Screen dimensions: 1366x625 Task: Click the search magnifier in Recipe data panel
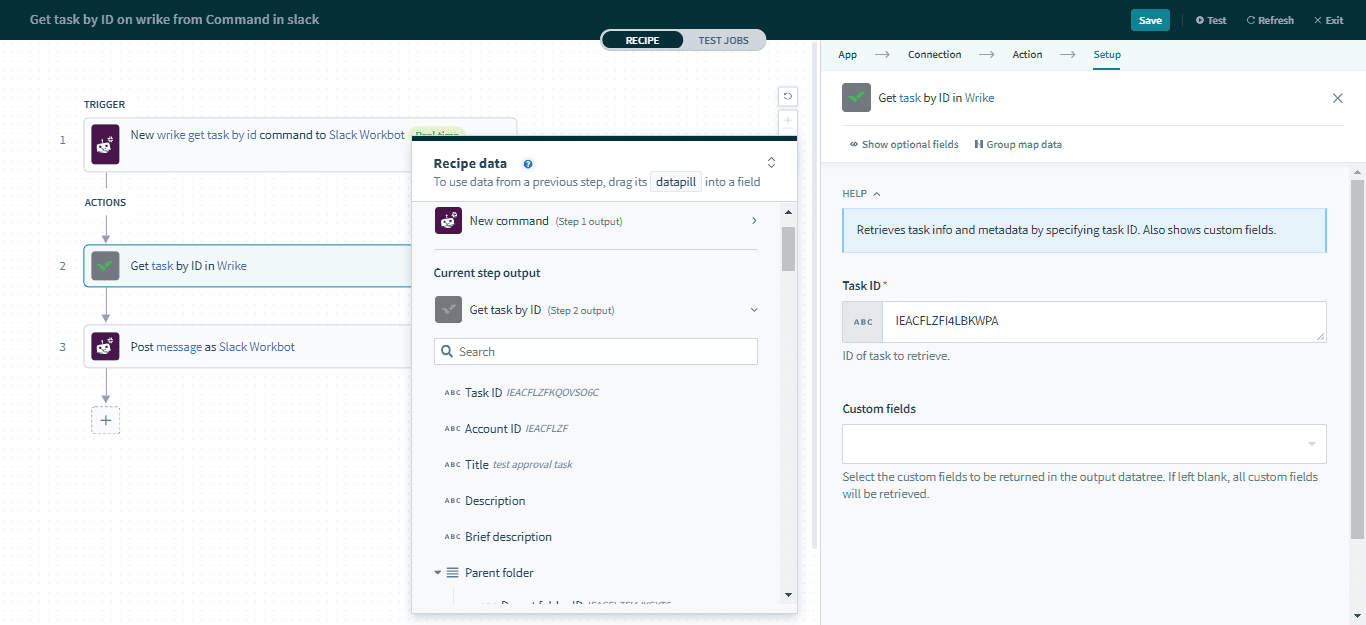click(x=446, y=351)
